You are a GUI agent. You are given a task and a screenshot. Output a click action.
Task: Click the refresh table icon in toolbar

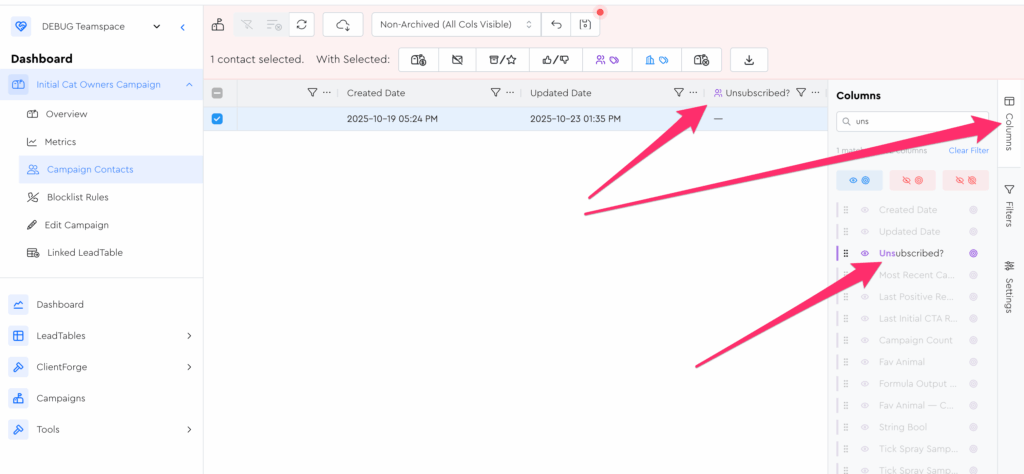click(x=302, y=24)
